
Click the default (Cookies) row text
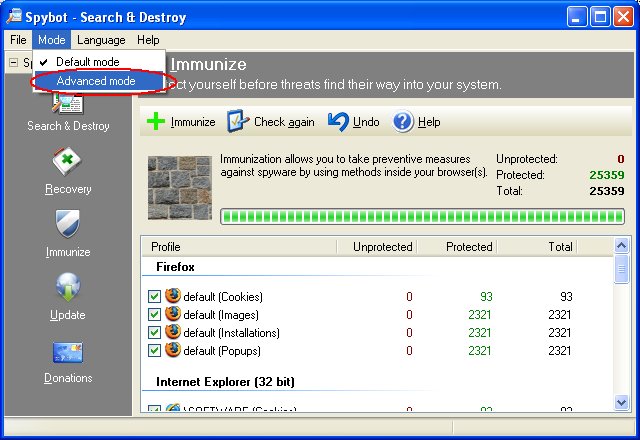[223, 297]
